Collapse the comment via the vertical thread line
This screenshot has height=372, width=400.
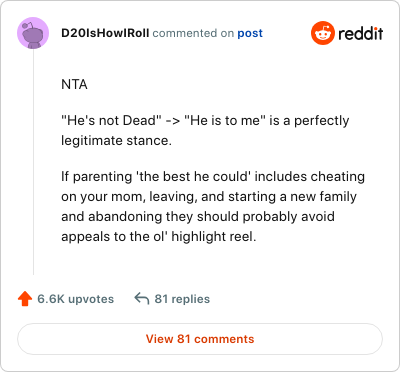coord(33,162)
